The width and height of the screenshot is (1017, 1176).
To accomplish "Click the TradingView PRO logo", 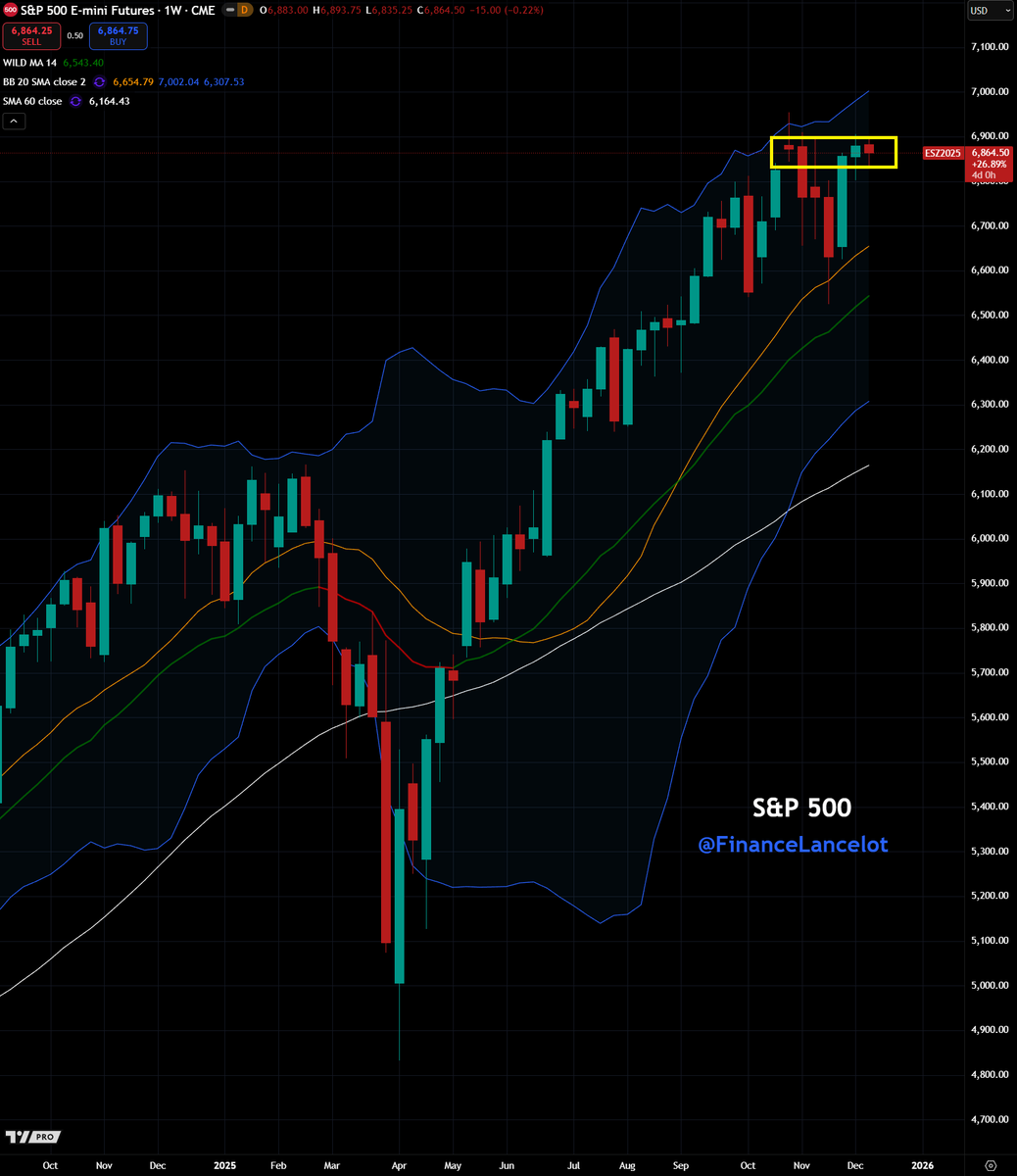I will 32,1136.
